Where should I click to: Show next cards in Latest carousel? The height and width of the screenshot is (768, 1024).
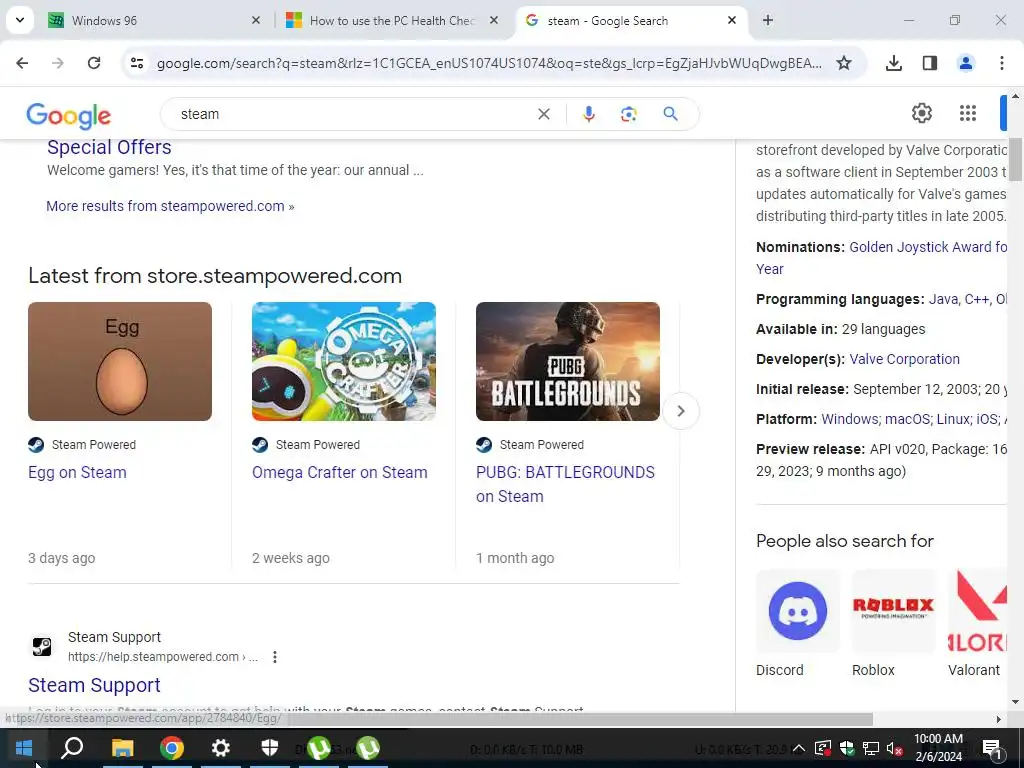[680, 411]
